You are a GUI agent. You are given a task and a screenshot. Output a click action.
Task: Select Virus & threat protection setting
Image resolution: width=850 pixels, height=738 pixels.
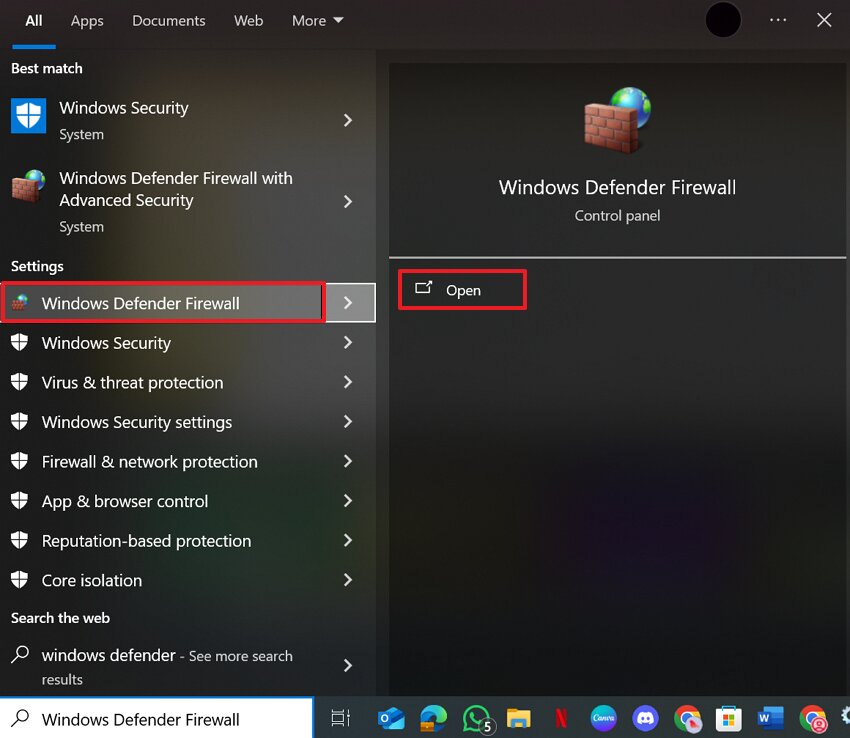[132, 382]
